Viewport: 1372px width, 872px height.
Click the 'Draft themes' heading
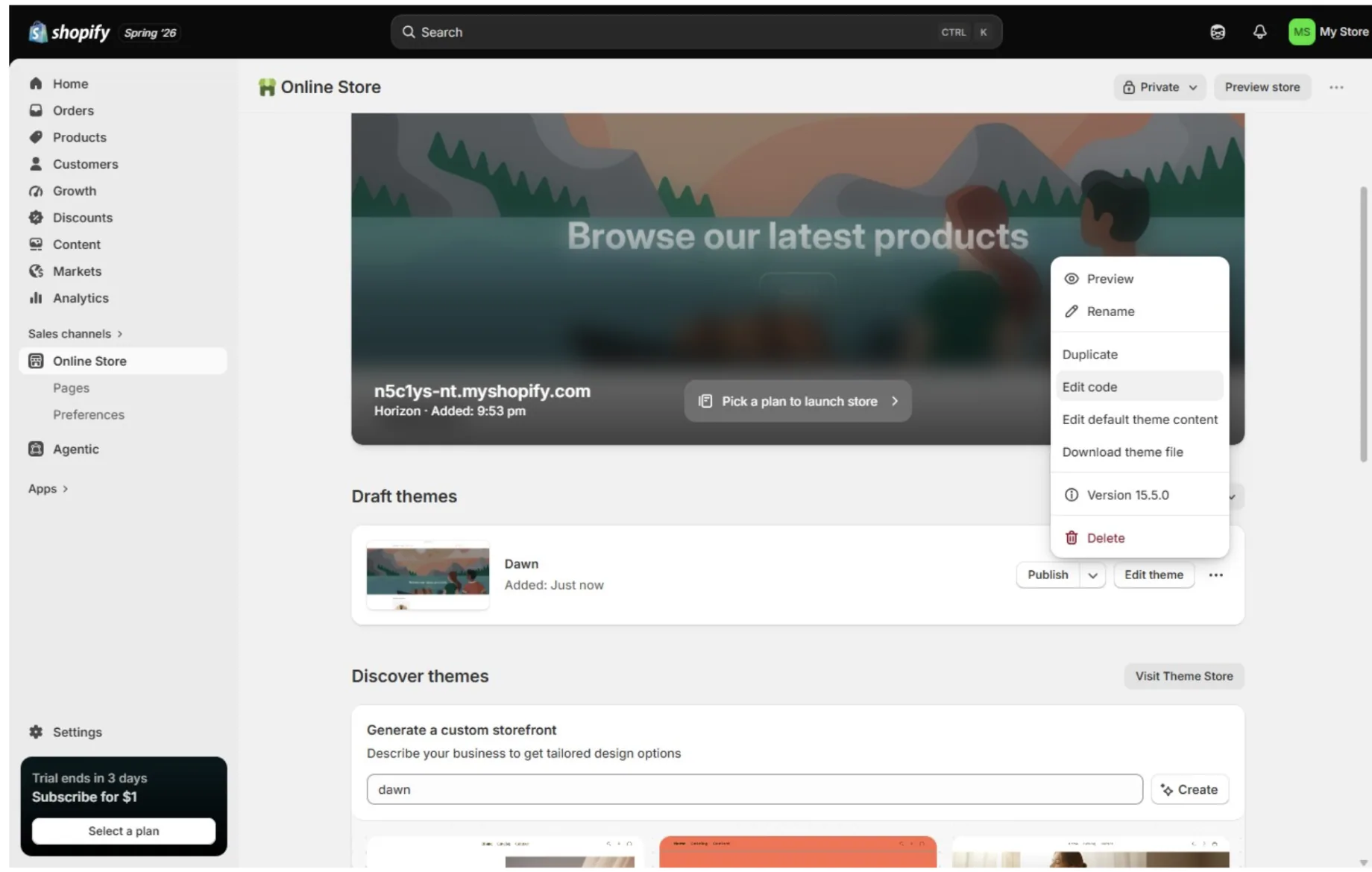click(404, 496)
